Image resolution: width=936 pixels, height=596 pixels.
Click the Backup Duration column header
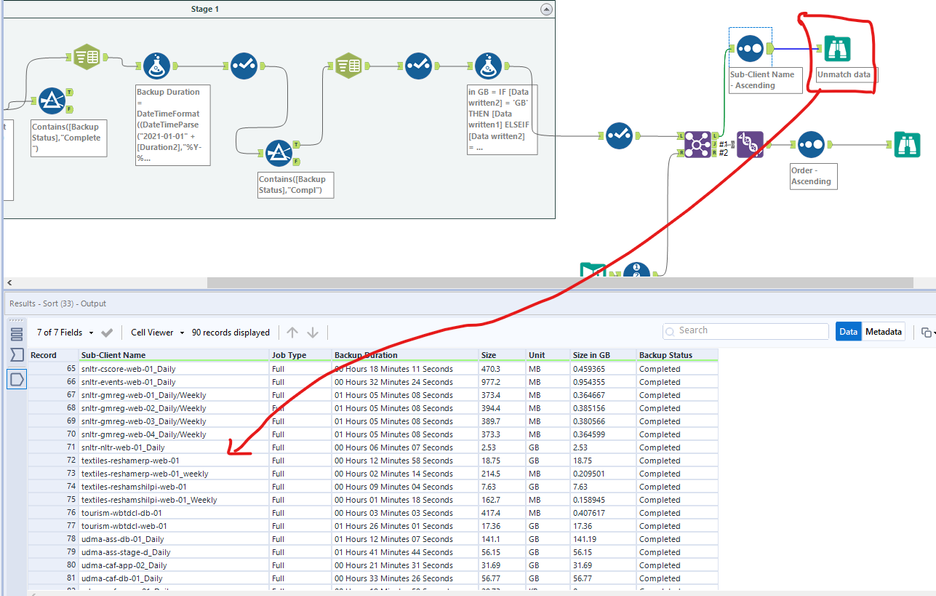(x=405, y=355)
